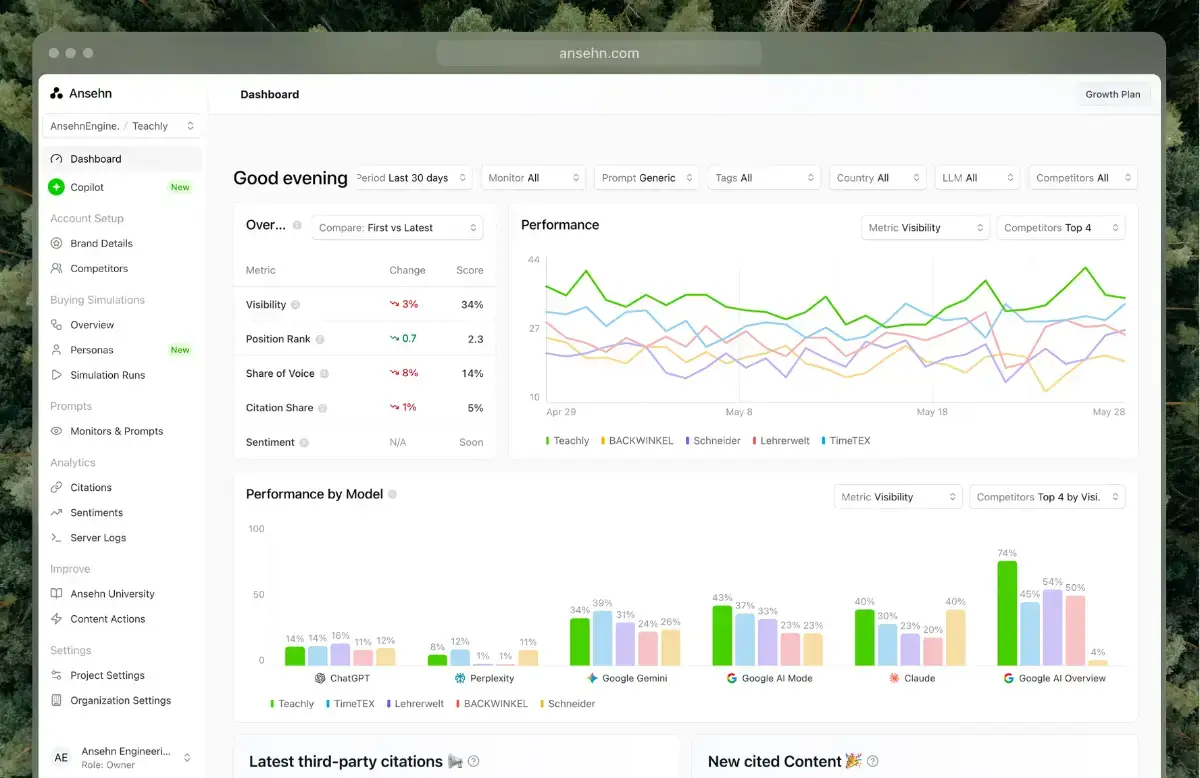Click the Buying Simulations Overview icon
Image resolution: width=1200 pixels, height=778 pixels.
tap(57, 325)
